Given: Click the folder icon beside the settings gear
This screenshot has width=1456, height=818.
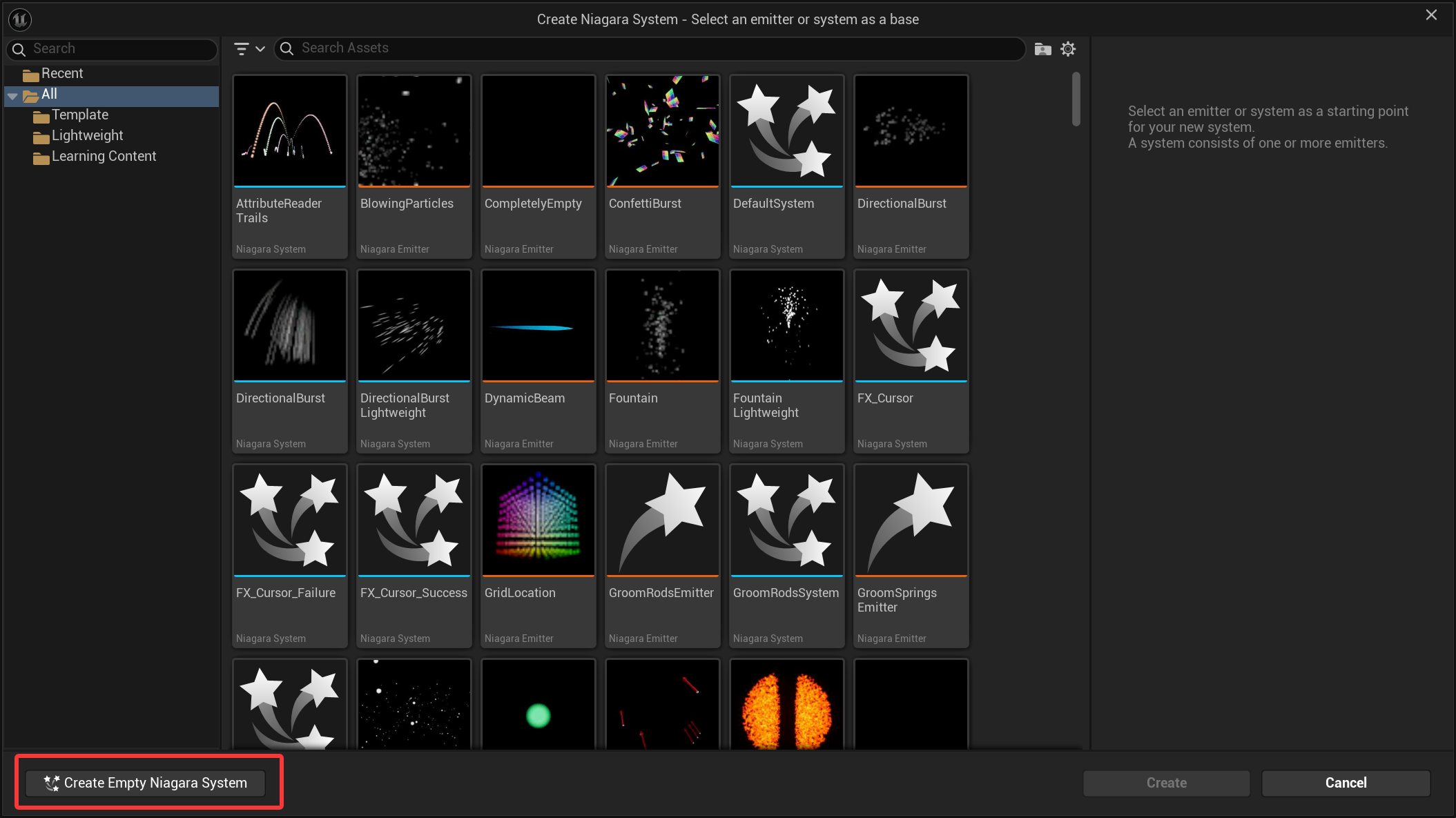Looking at the screenshot, I should pyautogui.click(x=1042, y=49).
